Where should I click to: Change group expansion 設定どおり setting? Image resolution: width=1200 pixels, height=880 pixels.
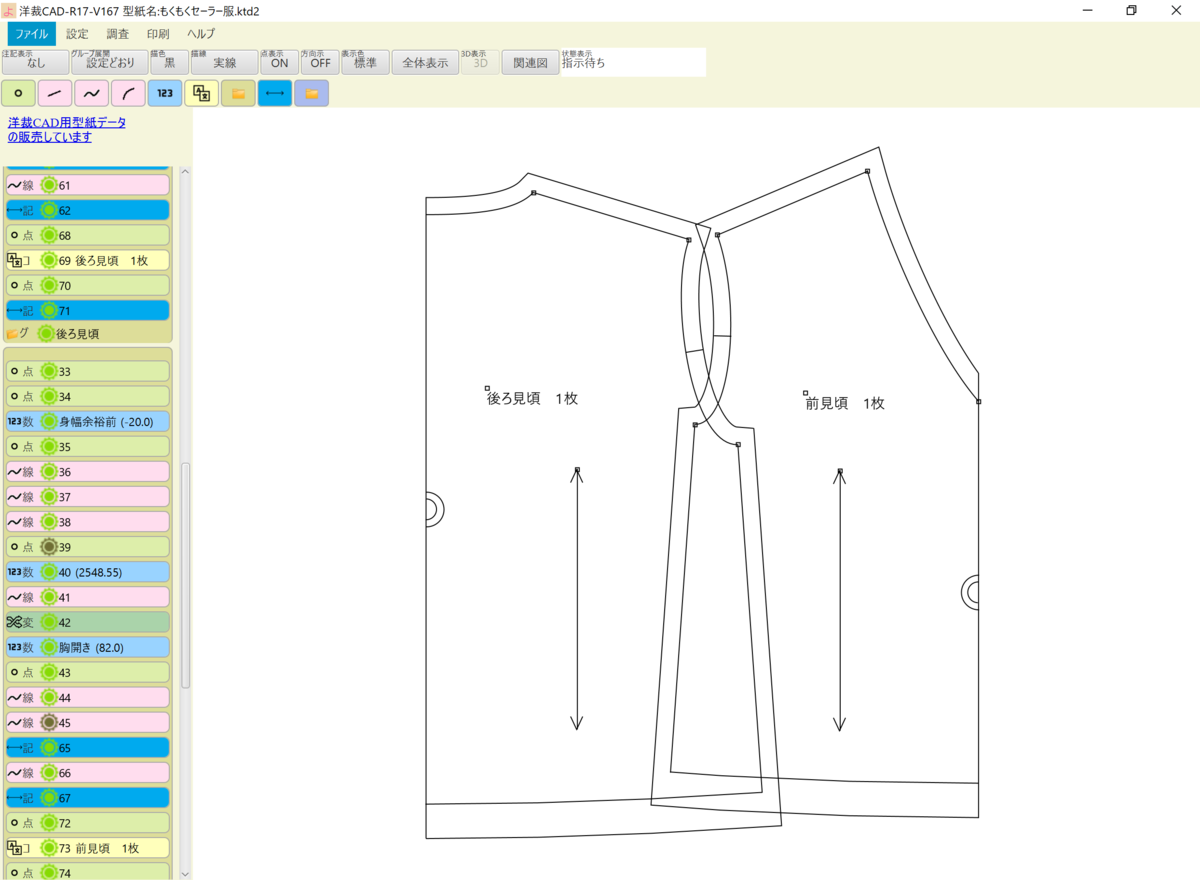pyautogui.click(x=110, y=62)
